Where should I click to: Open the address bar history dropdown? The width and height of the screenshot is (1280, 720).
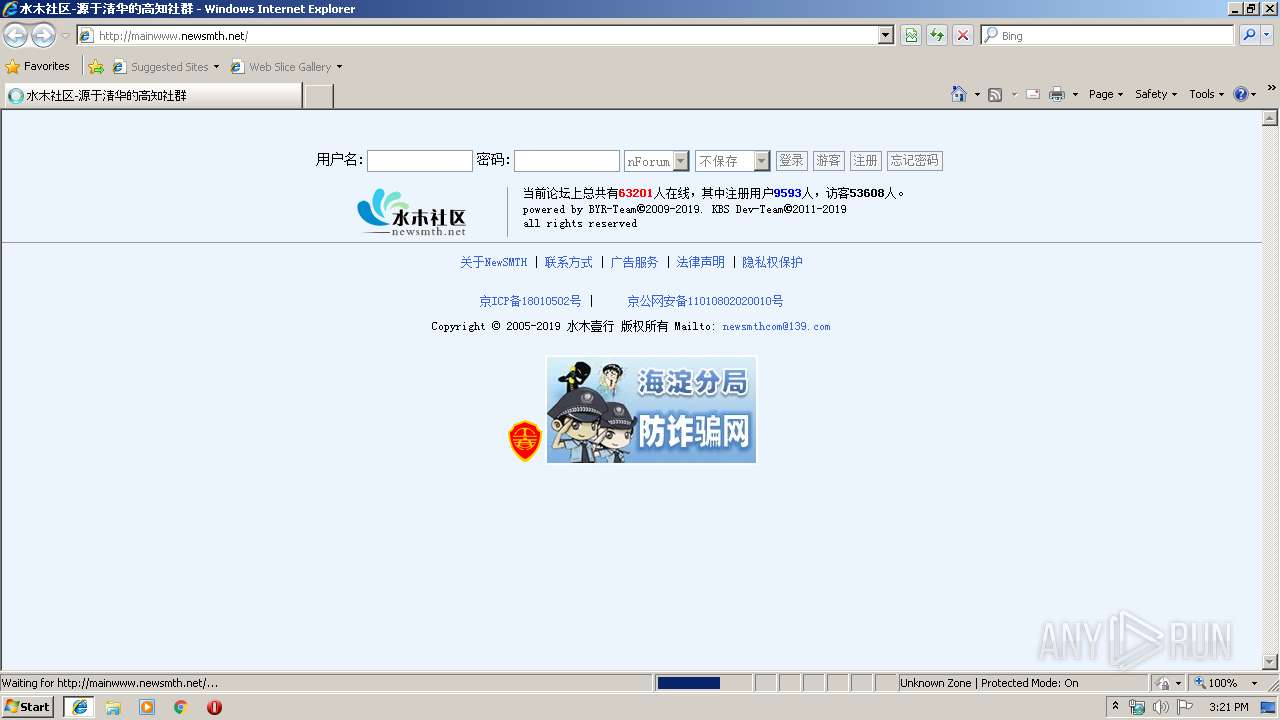886,35
